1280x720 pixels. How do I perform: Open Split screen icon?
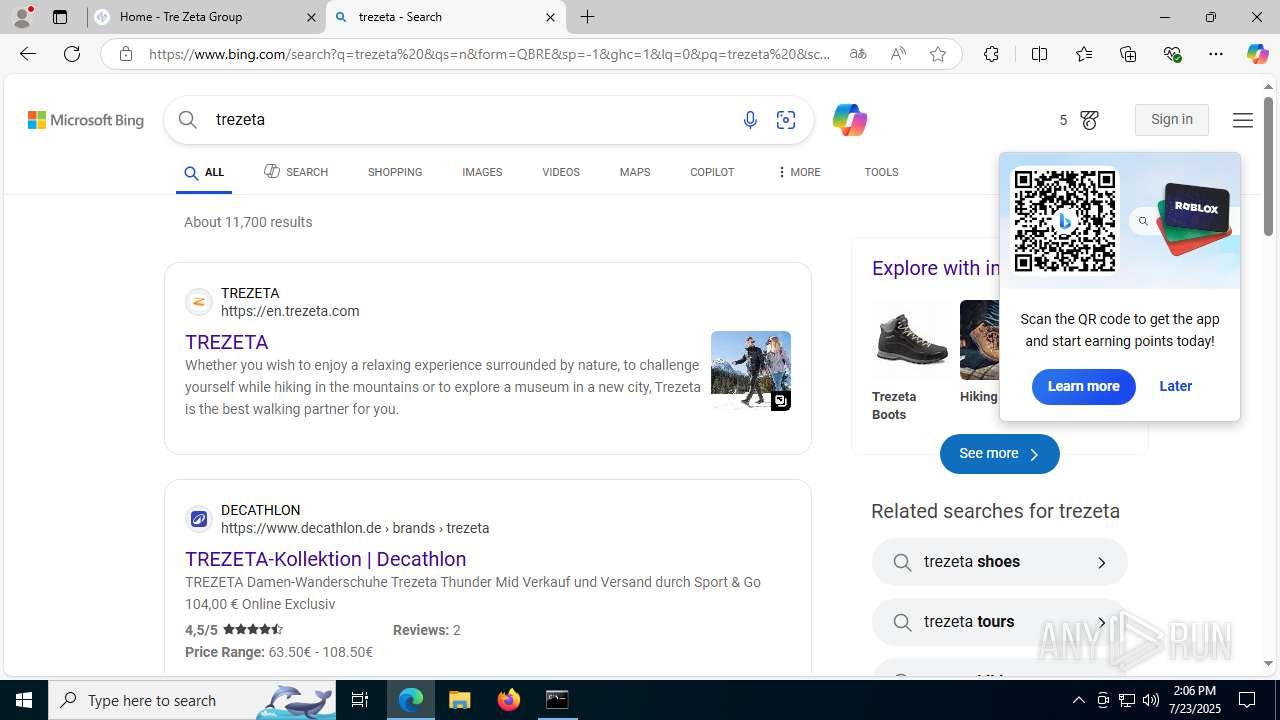tap(1039, 54)
